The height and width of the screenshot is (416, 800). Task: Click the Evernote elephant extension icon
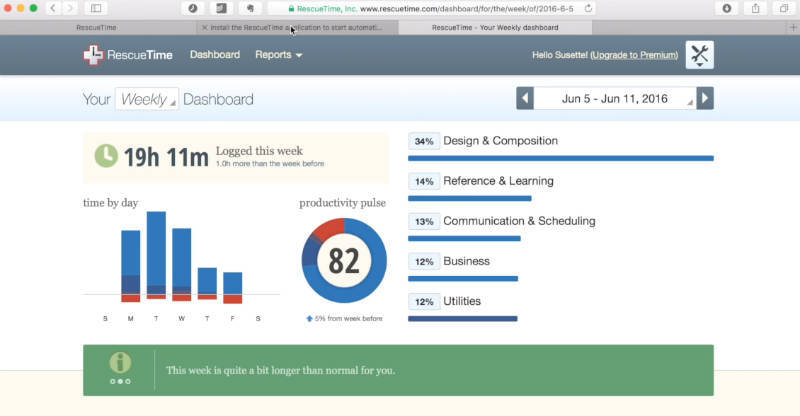pos(250,8)
